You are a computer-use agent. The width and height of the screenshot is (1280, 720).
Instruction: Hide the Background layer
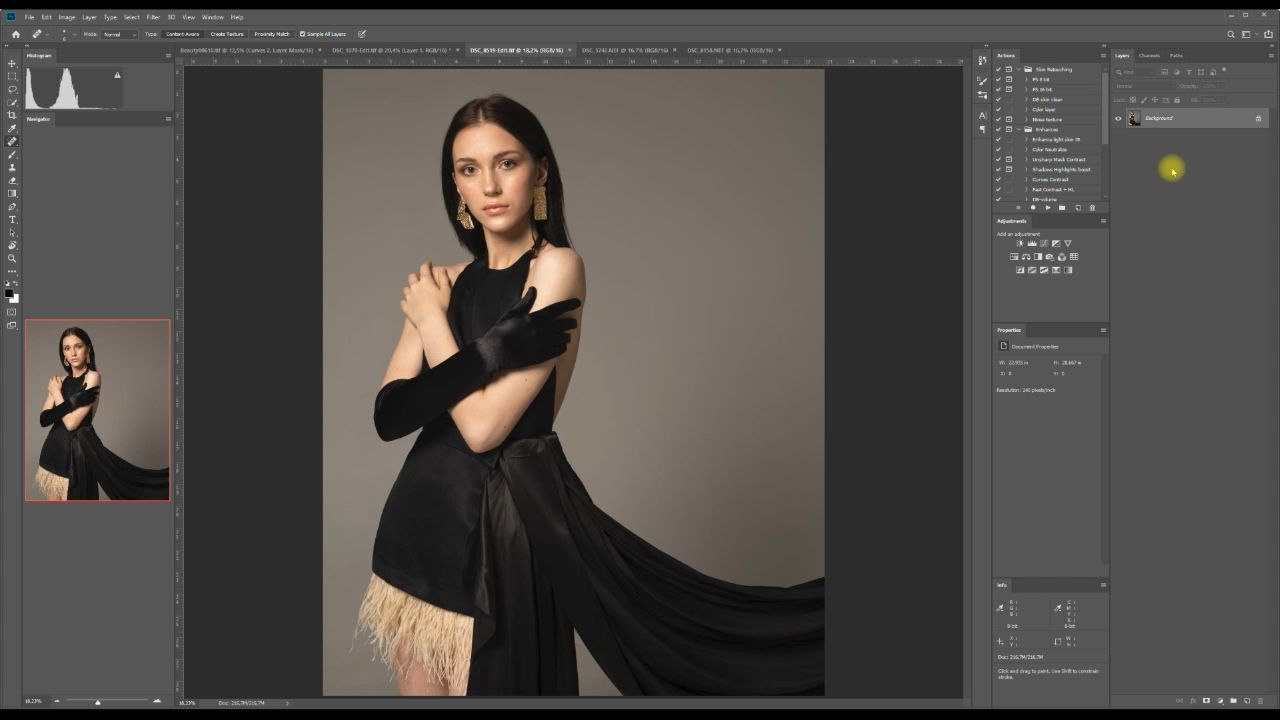click(1117, 118)
